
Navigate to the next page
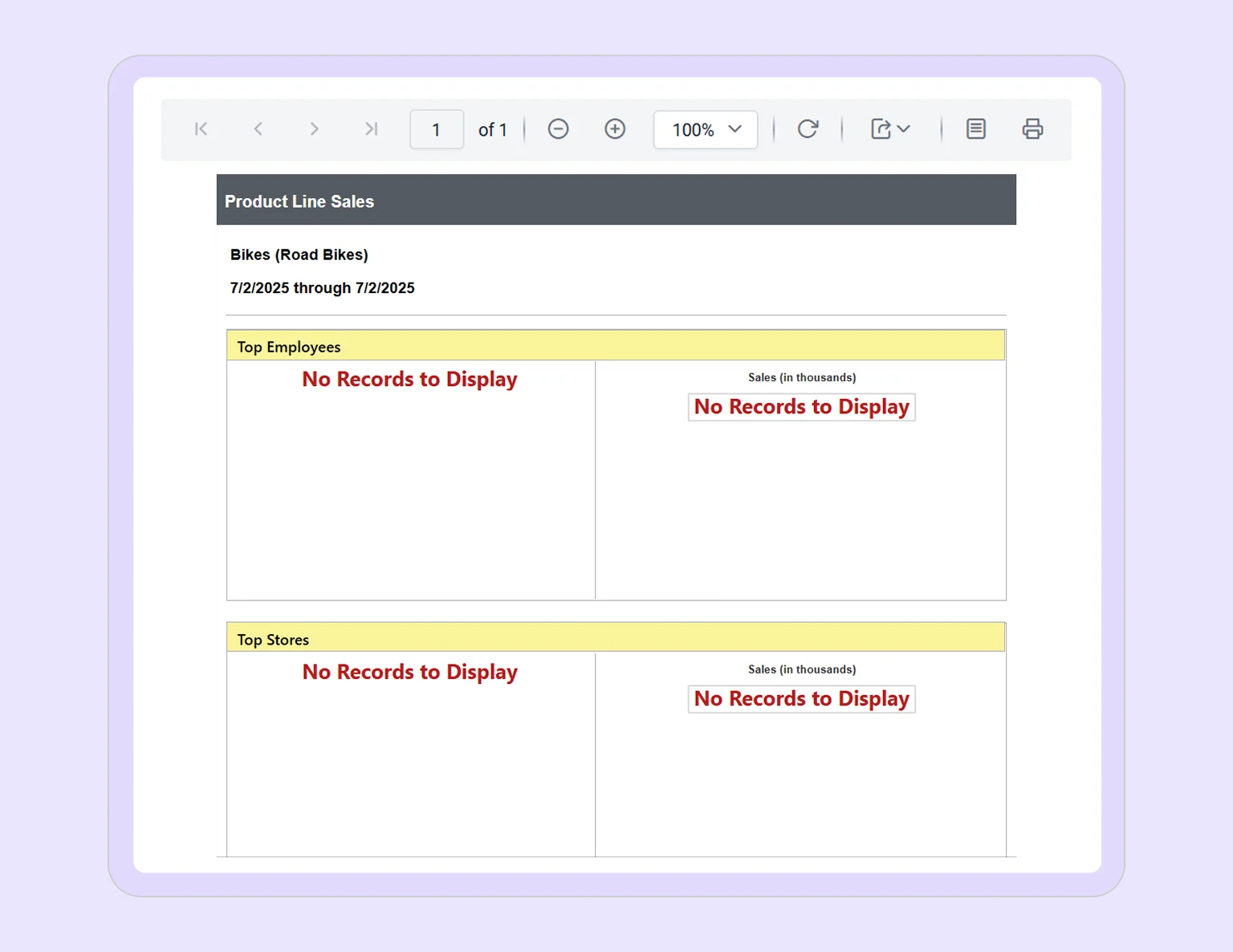(314, 128)
